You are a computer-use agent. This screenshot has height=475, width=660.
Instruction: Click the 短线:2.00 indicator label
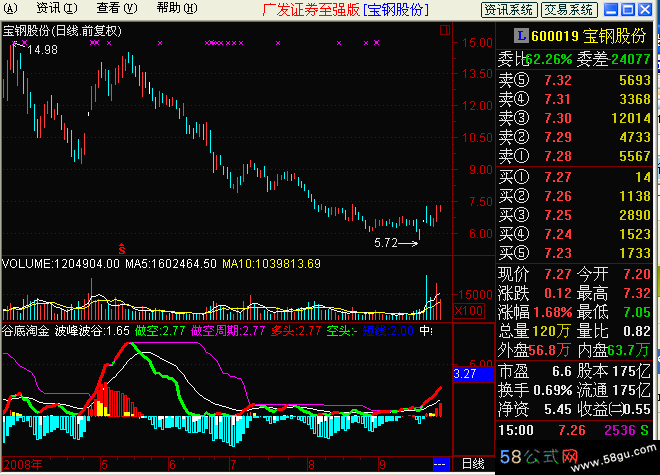click(388, 331)
